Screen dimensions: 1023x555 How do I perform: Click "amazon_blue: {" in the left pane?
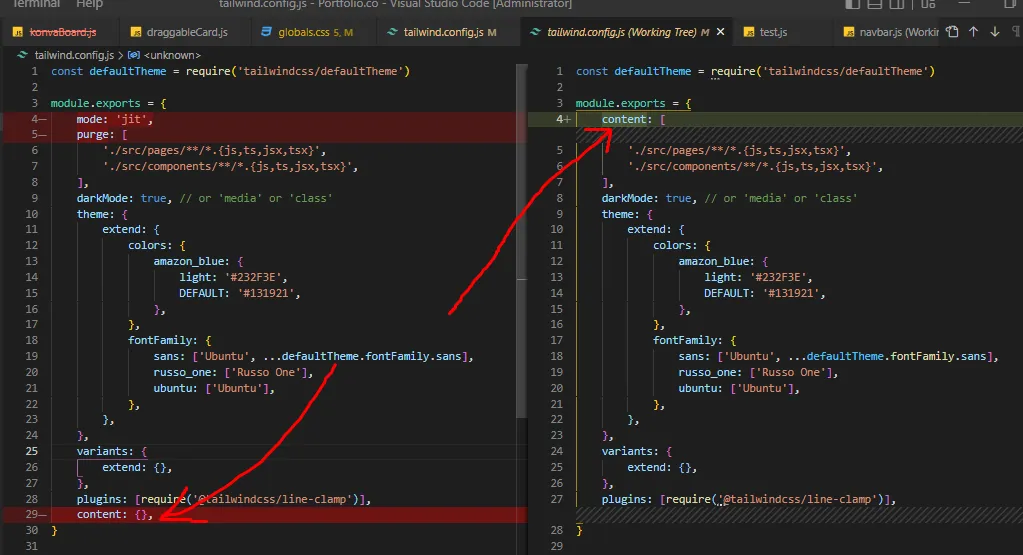198,262
